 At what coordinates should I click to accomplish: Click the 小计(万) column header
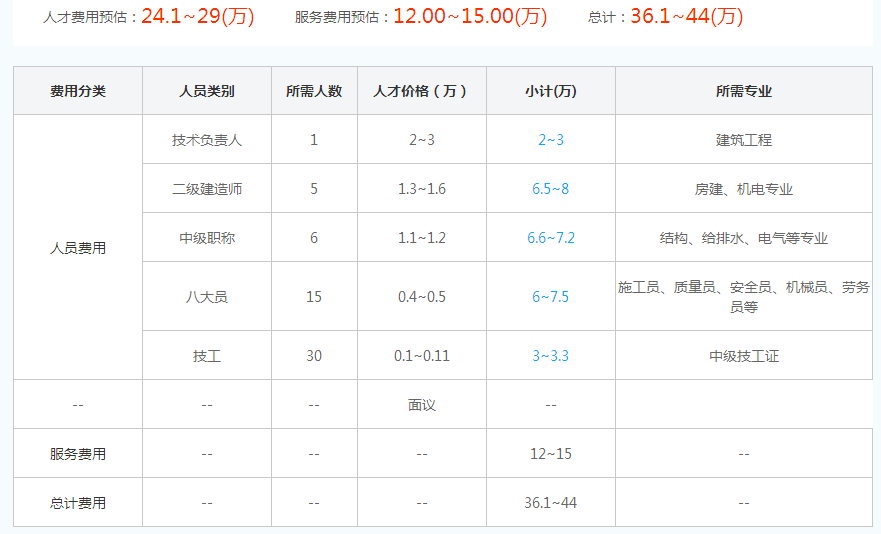tap(551, 91)
